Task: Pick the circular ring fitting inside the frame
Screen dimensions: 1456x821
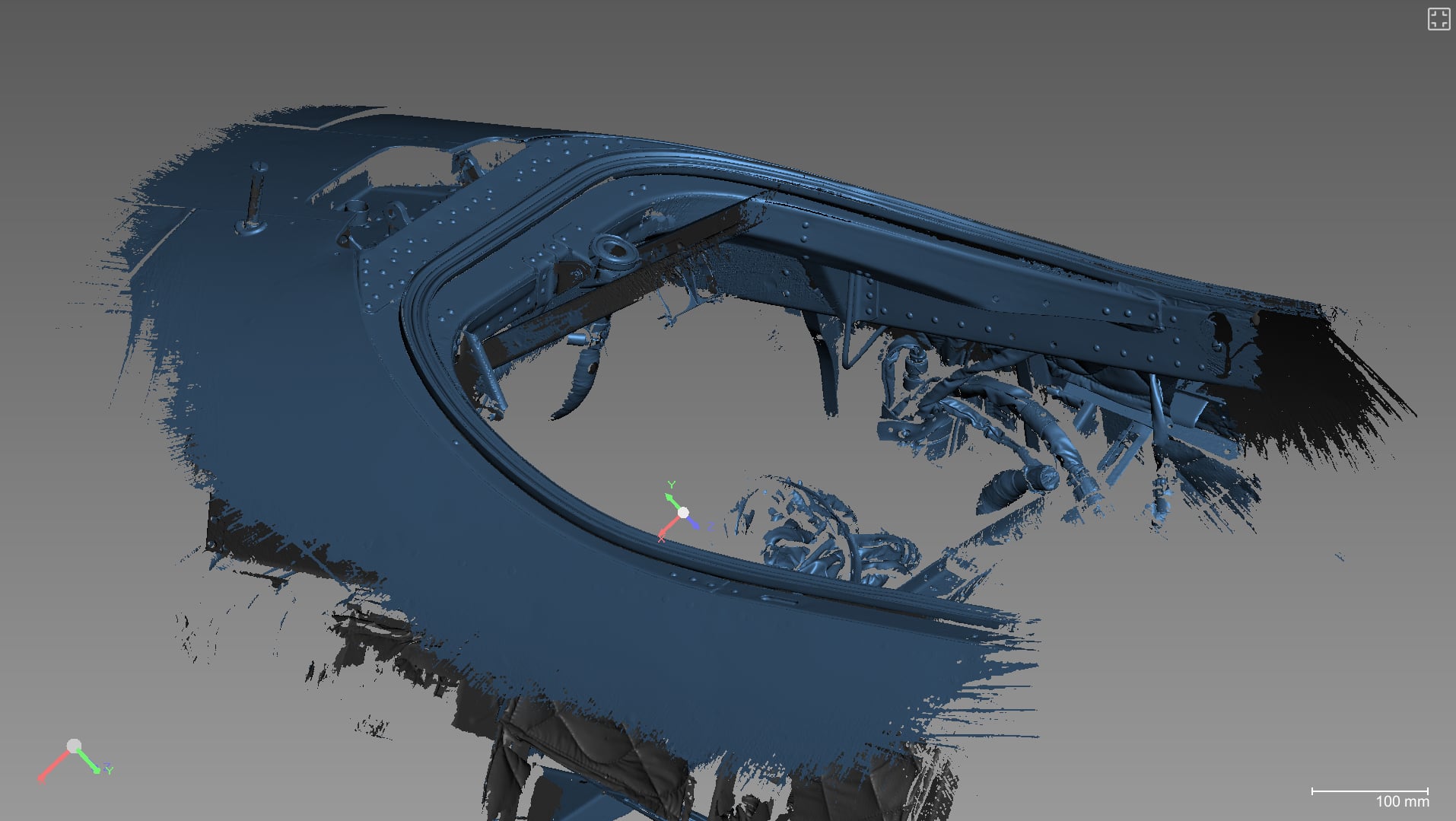Action: (615, 252)
